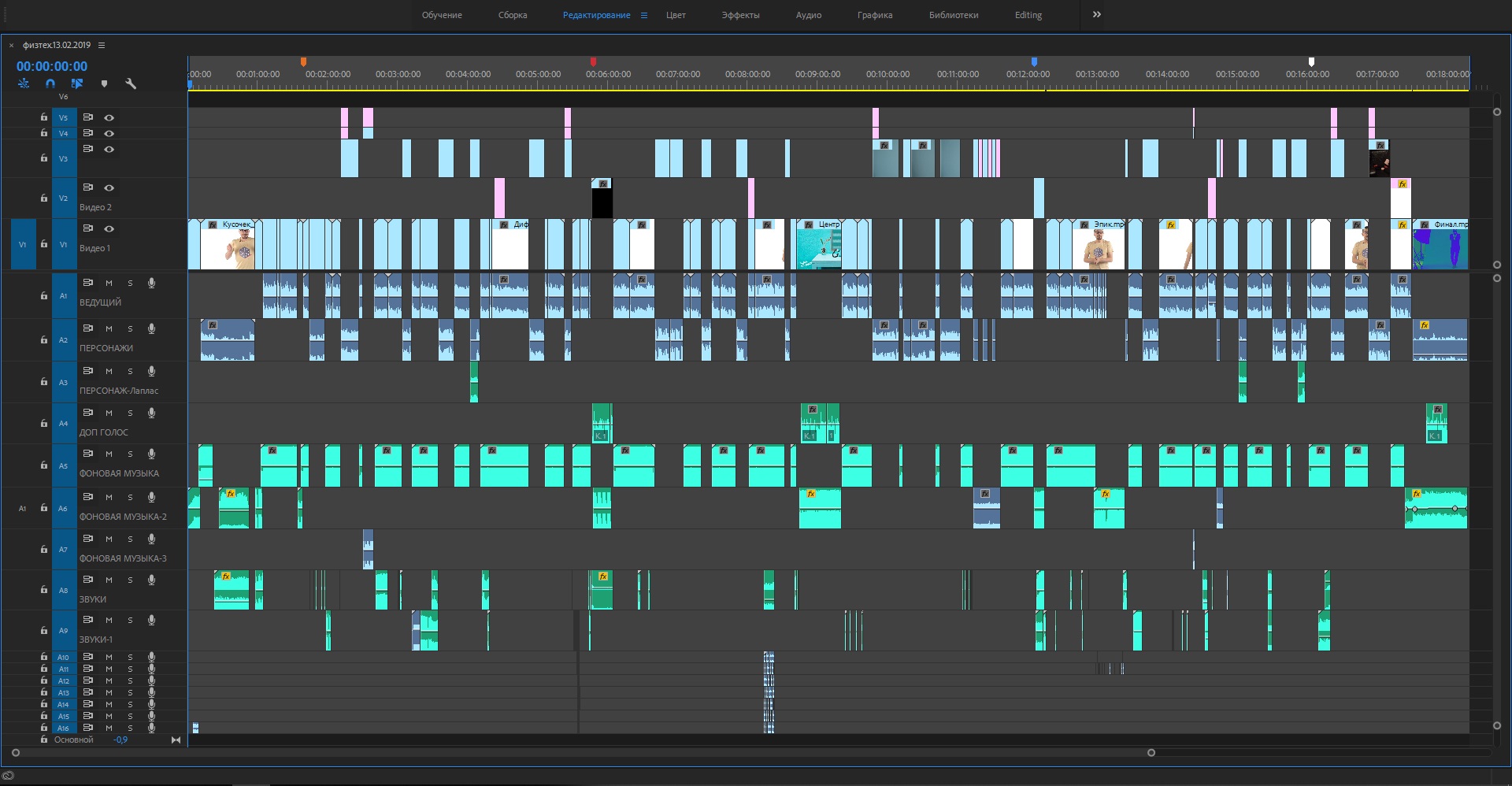Open the Обучение workspace

442,15
